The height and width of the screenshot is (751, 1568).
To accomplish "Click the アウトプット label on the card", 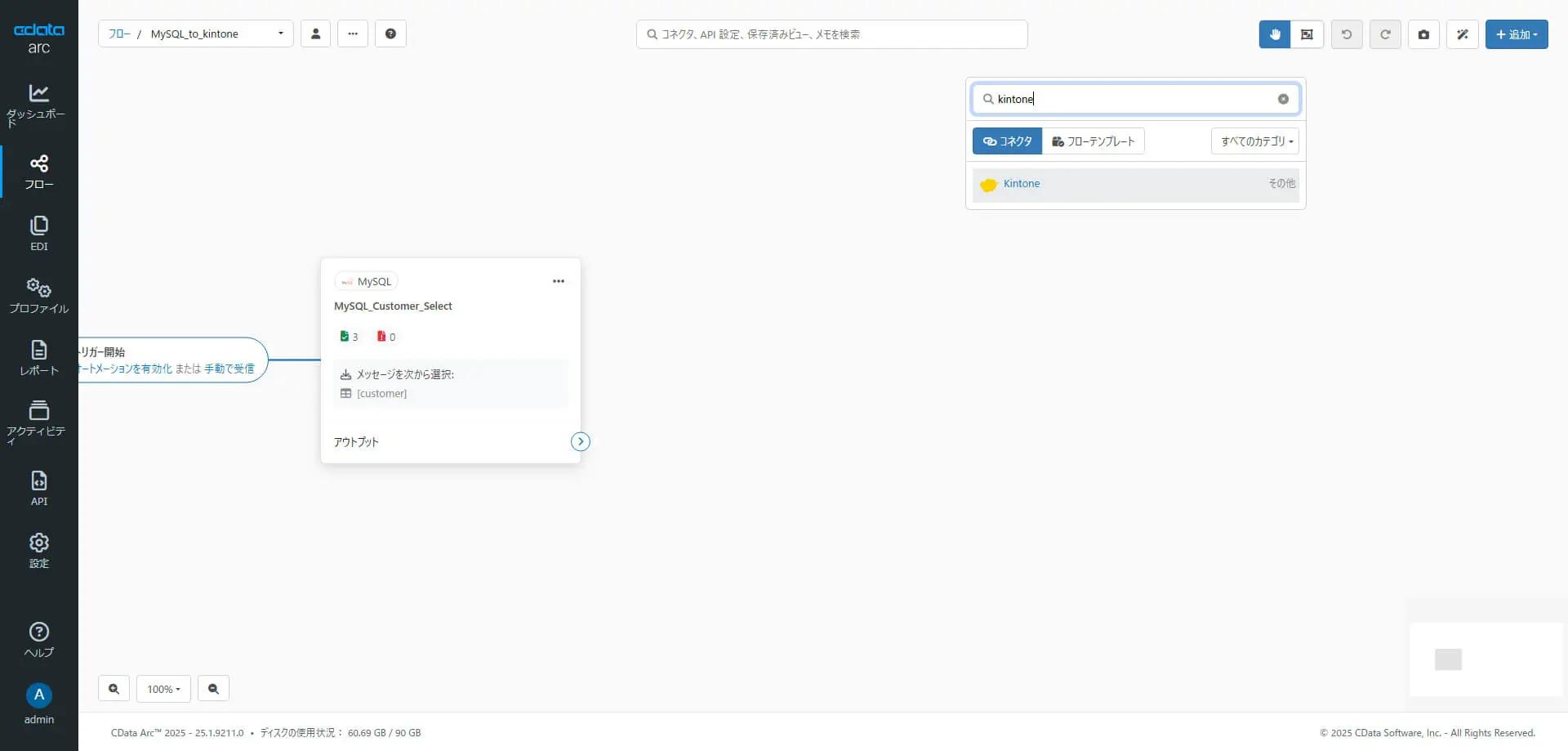I will (x=356, y=442).
